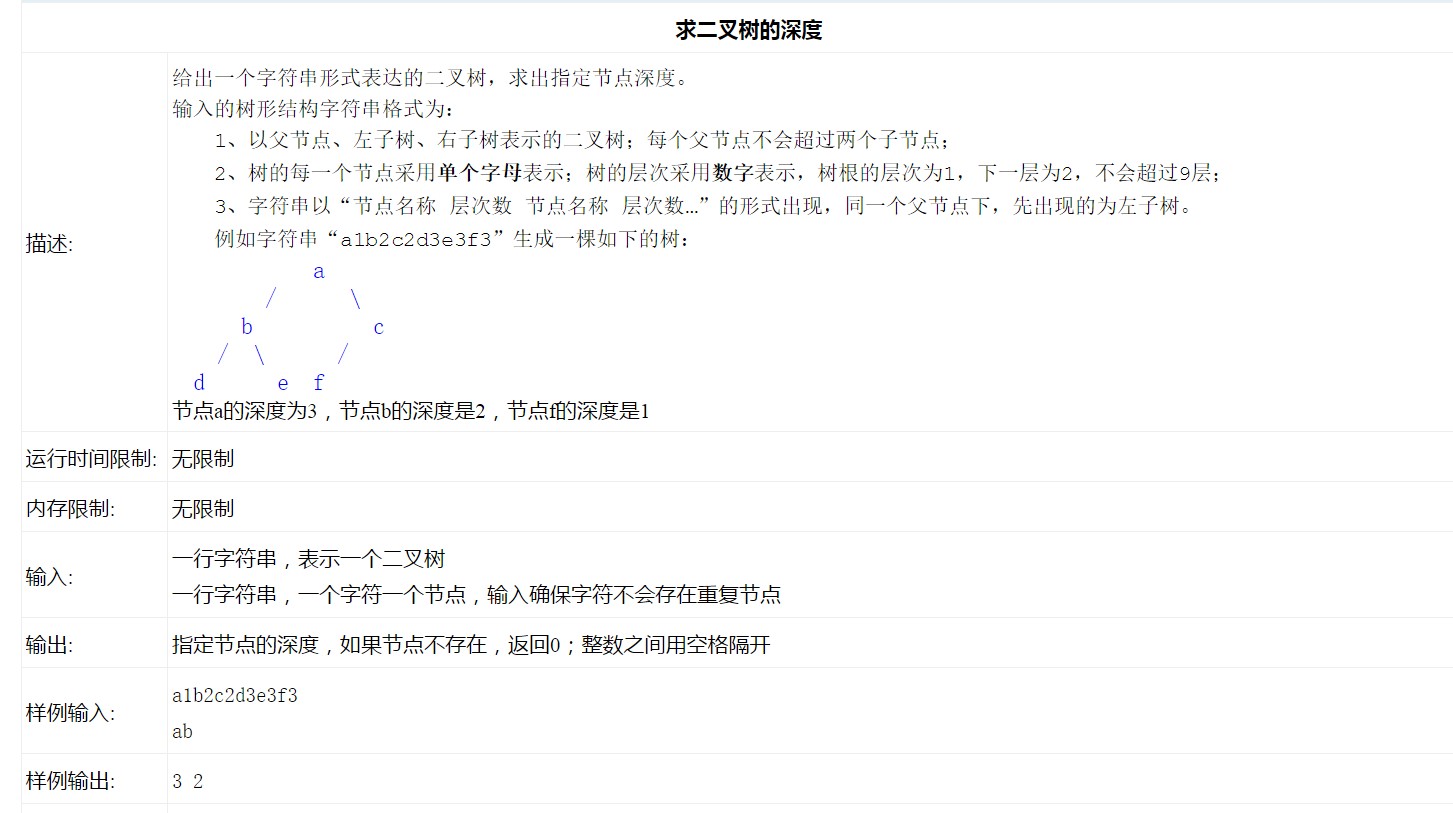Click root node a in tree diagram
The image size is (1453, 813).
click(x=319, y=272)
